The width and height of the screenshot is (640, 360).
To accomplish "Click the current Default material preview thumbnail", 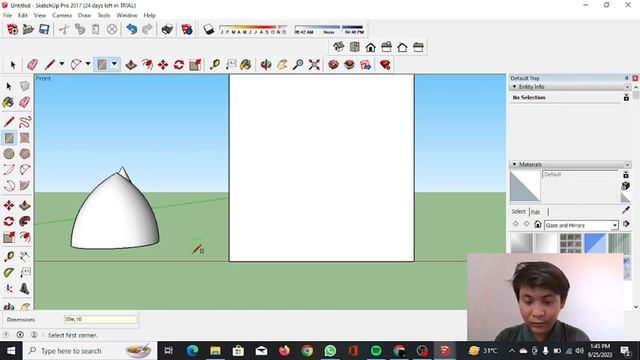I will (x=525, y=187).
